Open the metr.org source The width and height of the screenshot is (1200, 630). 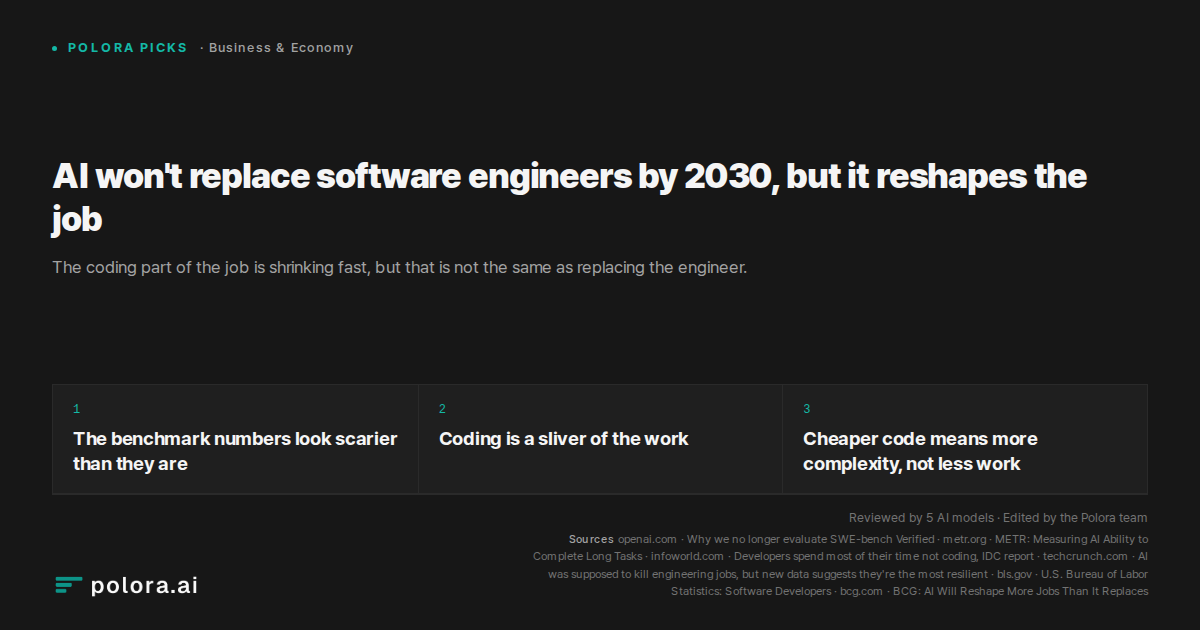964,539
